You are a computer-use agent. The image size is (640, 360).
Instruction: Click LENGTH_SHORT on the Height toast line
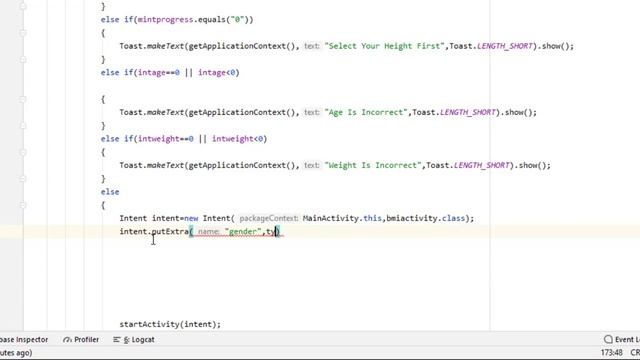tap(505, 46)
